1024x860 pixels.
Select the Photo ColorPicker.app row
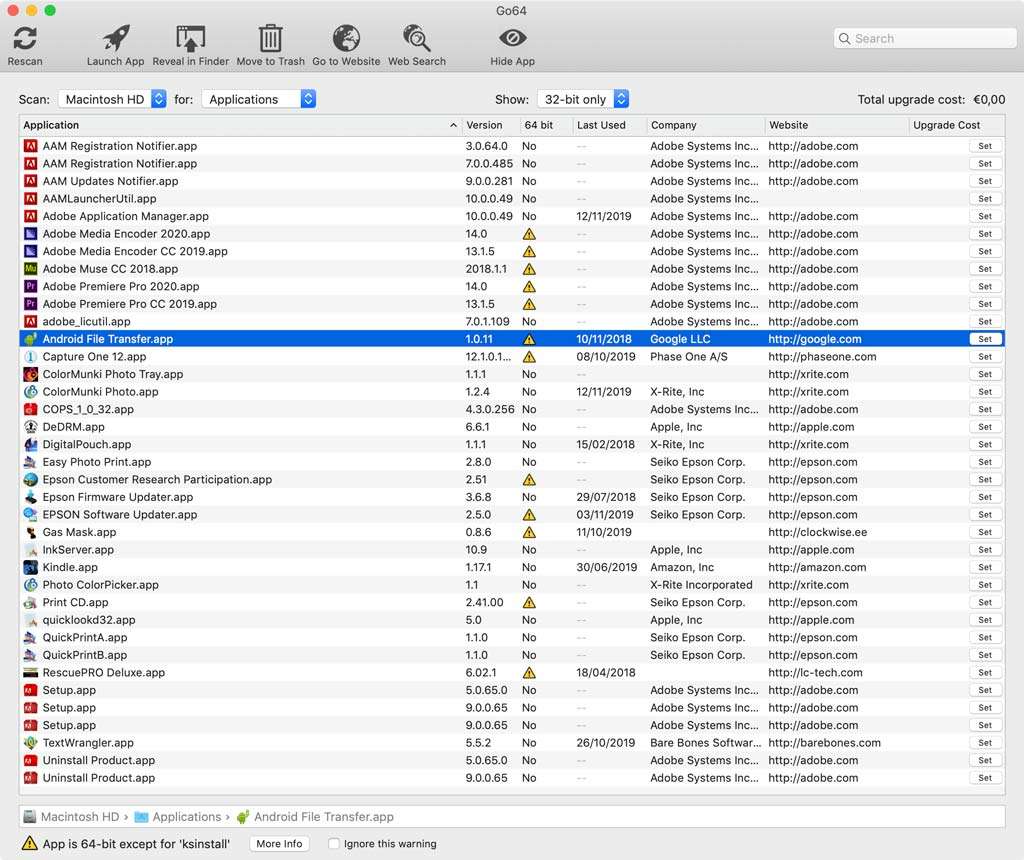pyautogui.click(x=512, y=584)
